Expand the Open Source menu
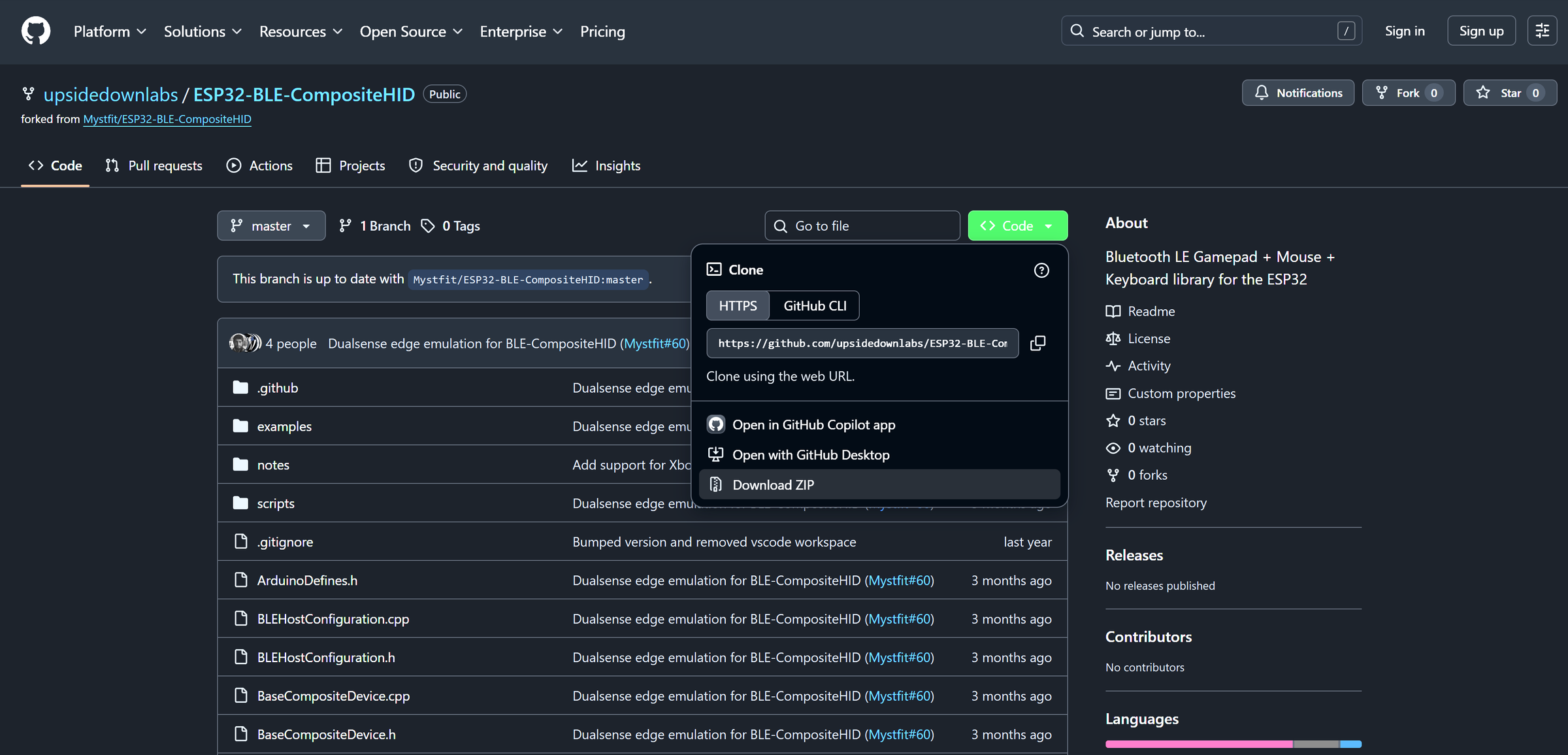Image resolution: width=1568 pixels, height=755 pixels. click(411, 31)
